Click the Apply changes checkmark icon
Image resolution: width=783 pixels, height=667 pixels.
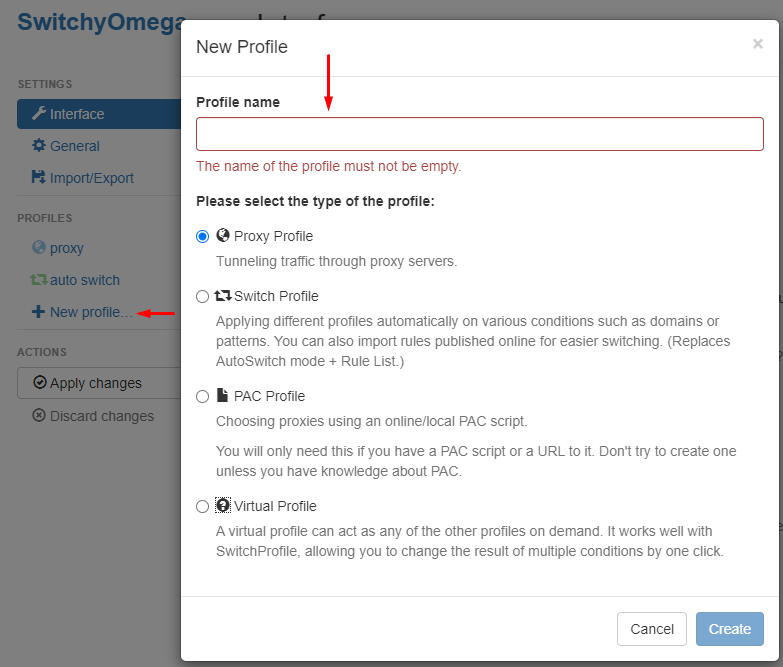[x=39, y=382]
